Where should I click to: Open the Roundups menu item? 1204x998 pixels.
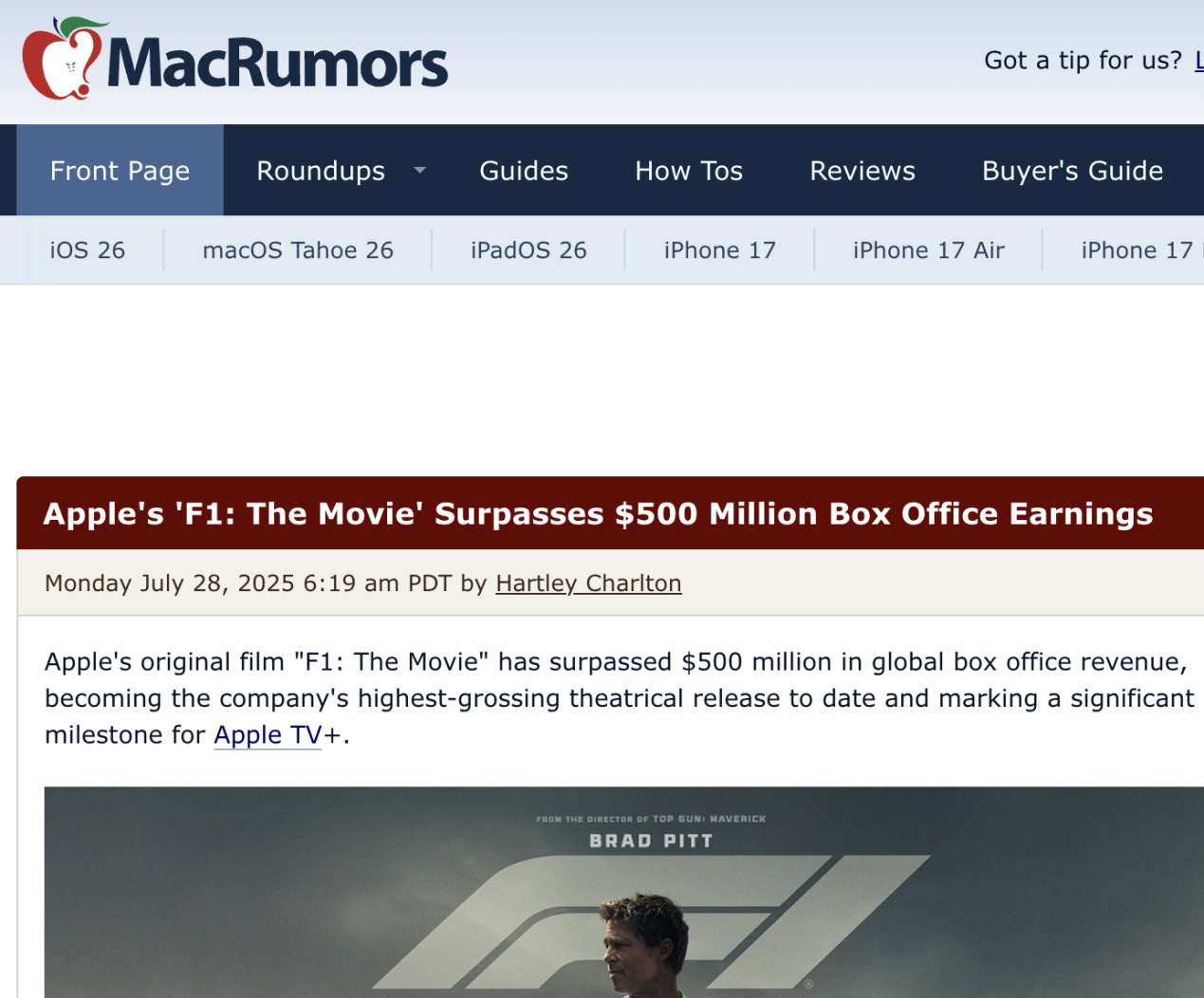click(321, 171)
